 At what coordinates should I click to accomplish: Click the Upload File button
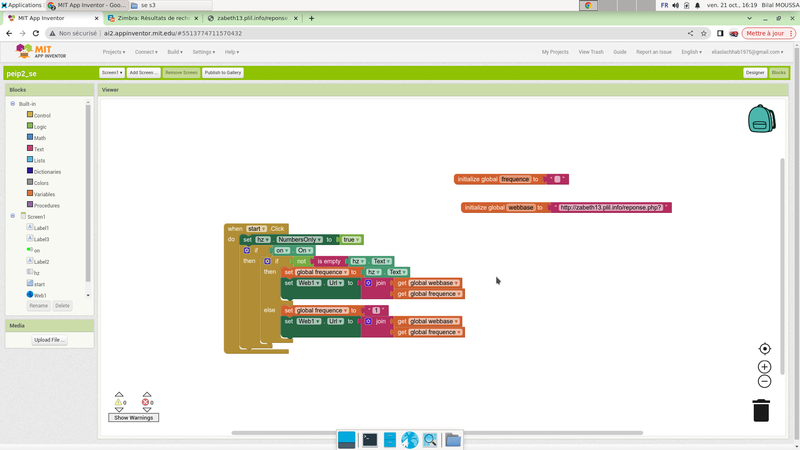click(x=49, y=340)
